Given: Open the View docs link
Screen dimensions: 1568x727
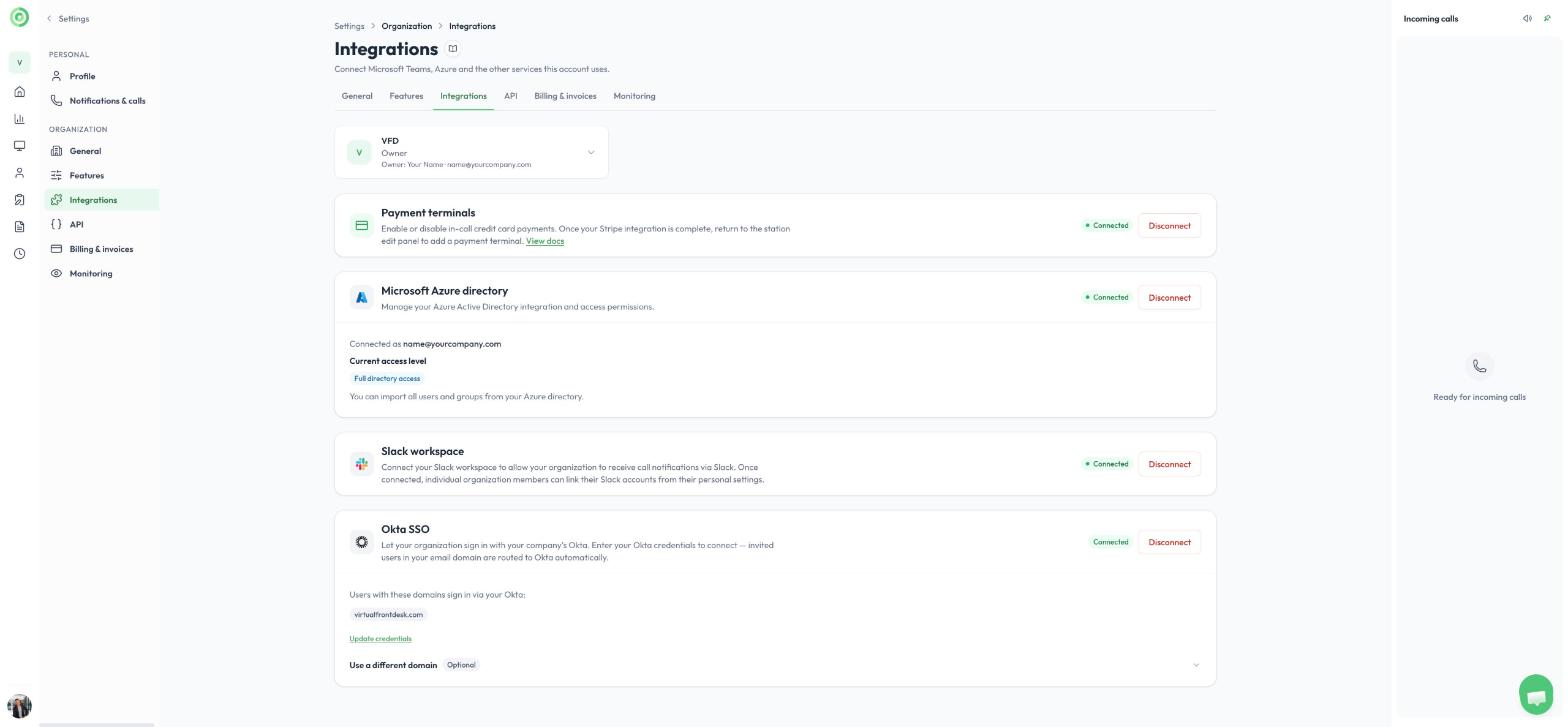Looking at the screenshot, I should pos(545,241).
